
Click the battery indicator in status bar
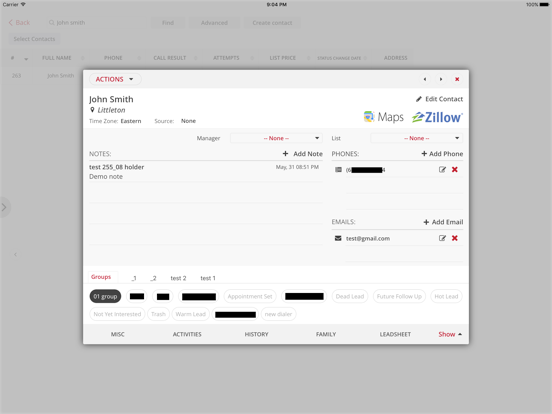pos(544,5)
